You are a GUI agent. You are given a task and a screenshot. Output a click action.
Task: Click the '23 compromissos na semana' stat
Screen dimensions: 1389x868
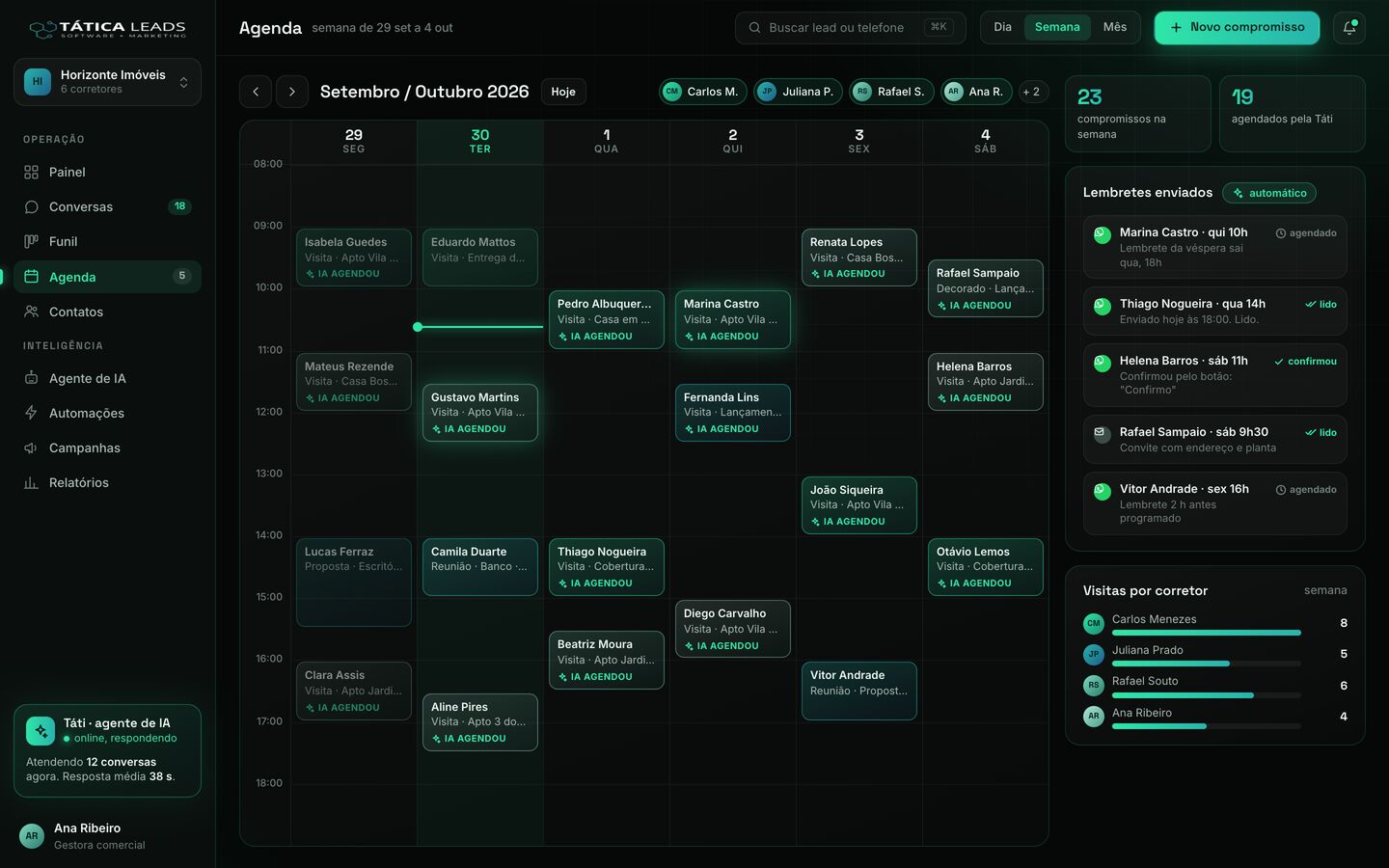[x=1138, y=114]
